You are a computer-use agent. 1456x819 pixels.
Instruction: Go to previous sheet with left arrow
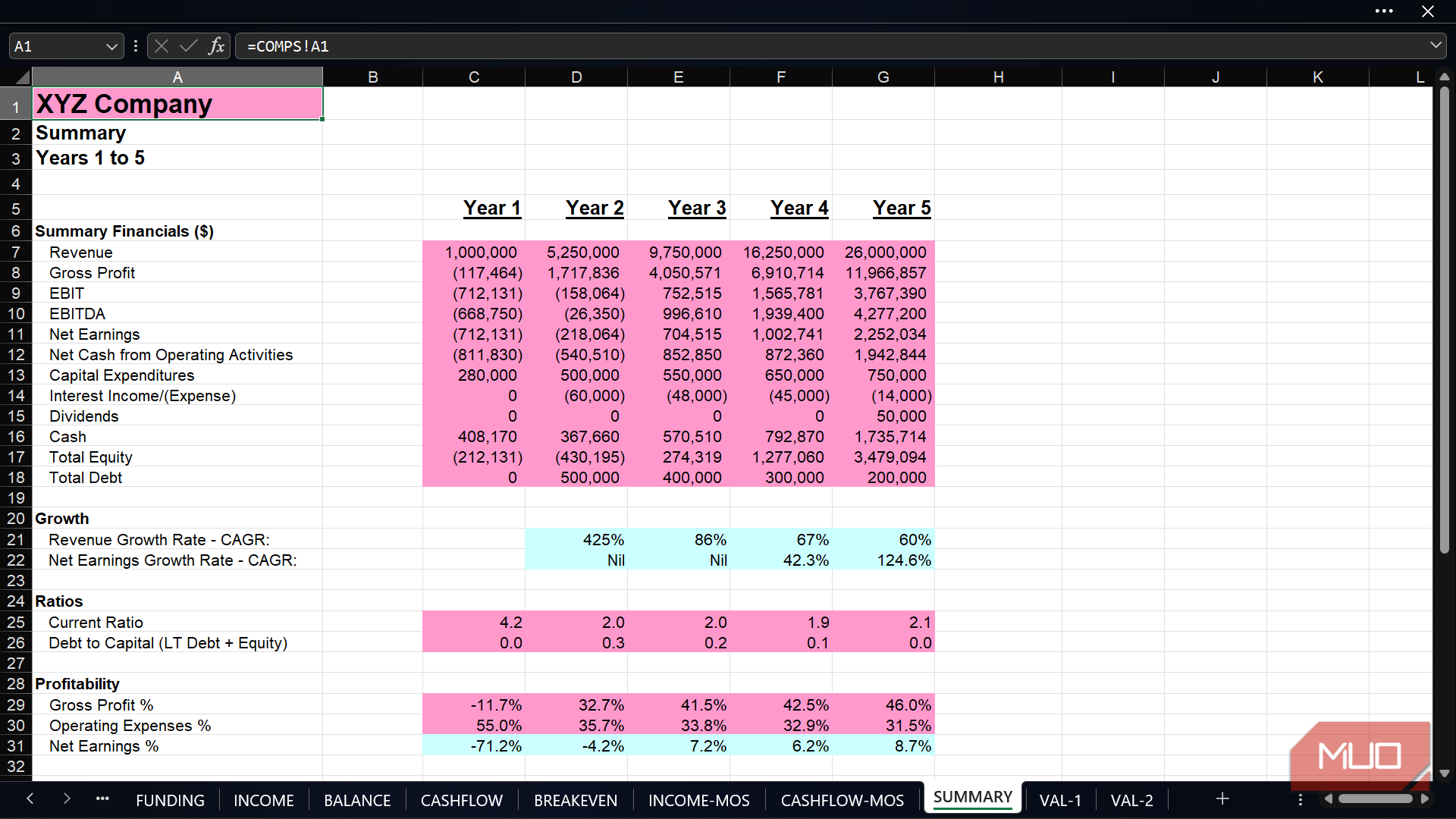[30, 799]
